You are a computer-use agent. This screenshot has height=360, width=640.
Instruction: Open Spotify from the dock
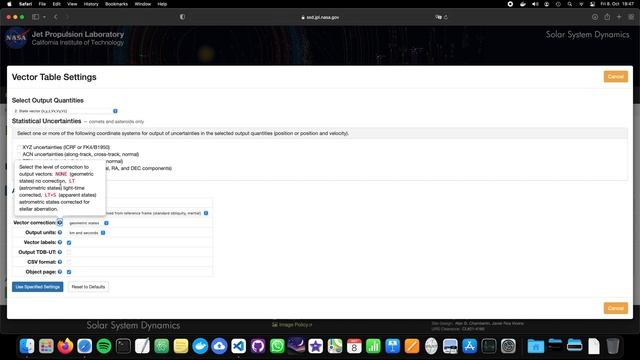(x=104, y=346)
